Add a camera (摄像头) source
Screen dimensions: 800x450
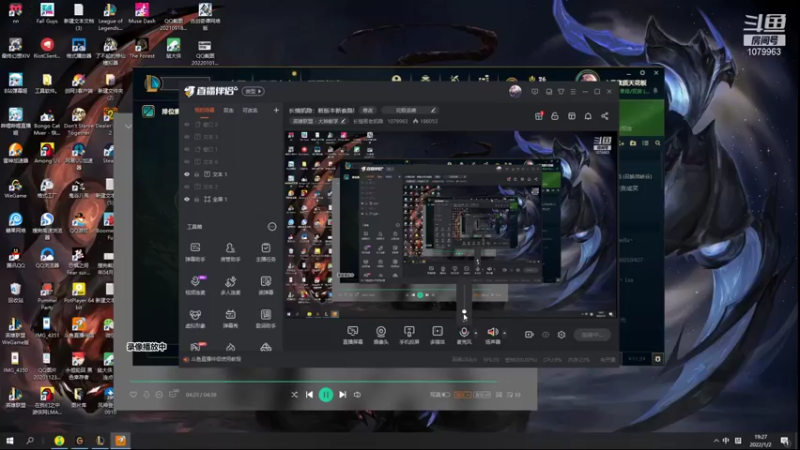click(x=381, y=335)
